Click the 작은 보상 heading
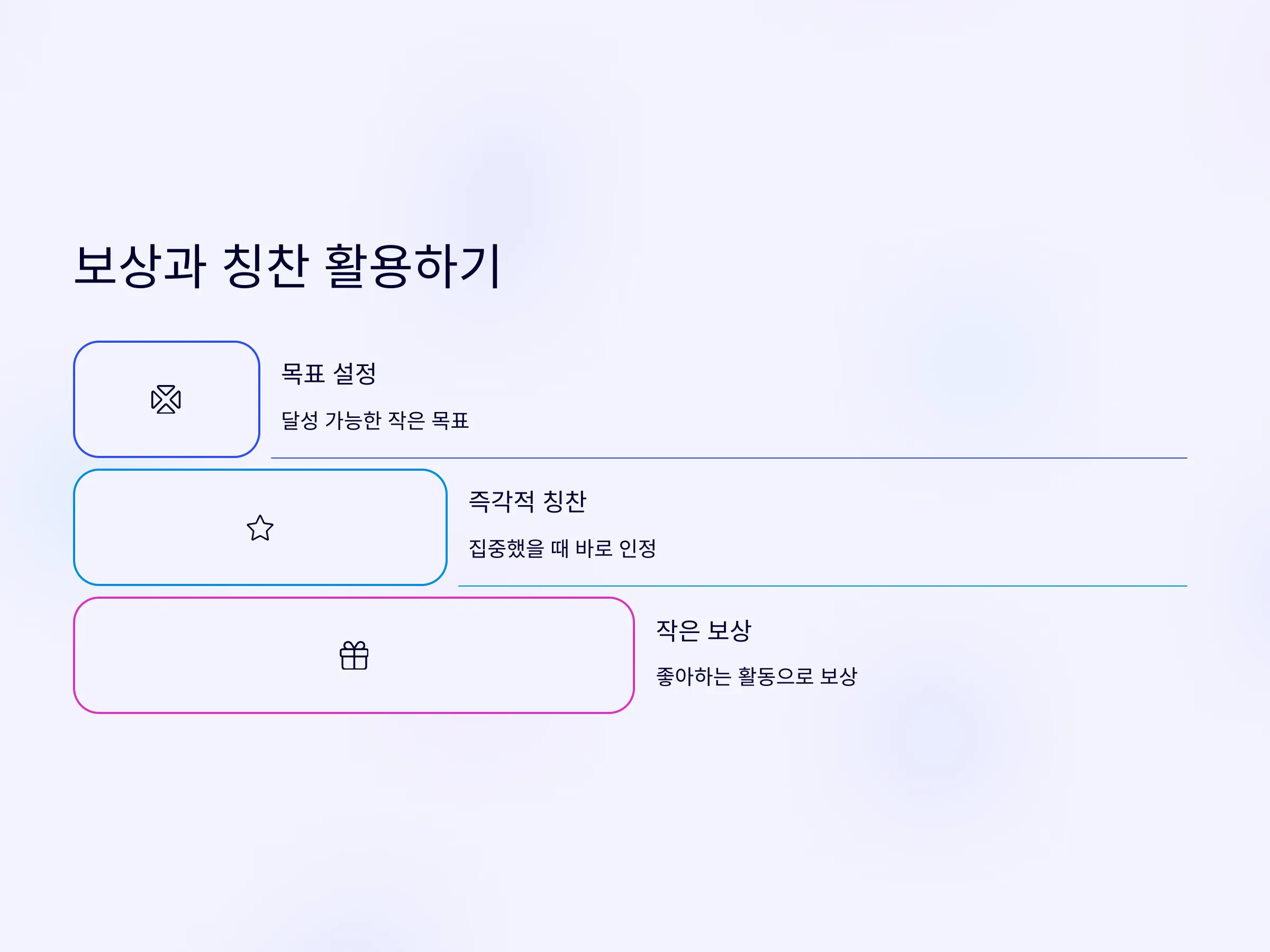The width and height of the screenshot is (1270, 952). pos(704,630)
